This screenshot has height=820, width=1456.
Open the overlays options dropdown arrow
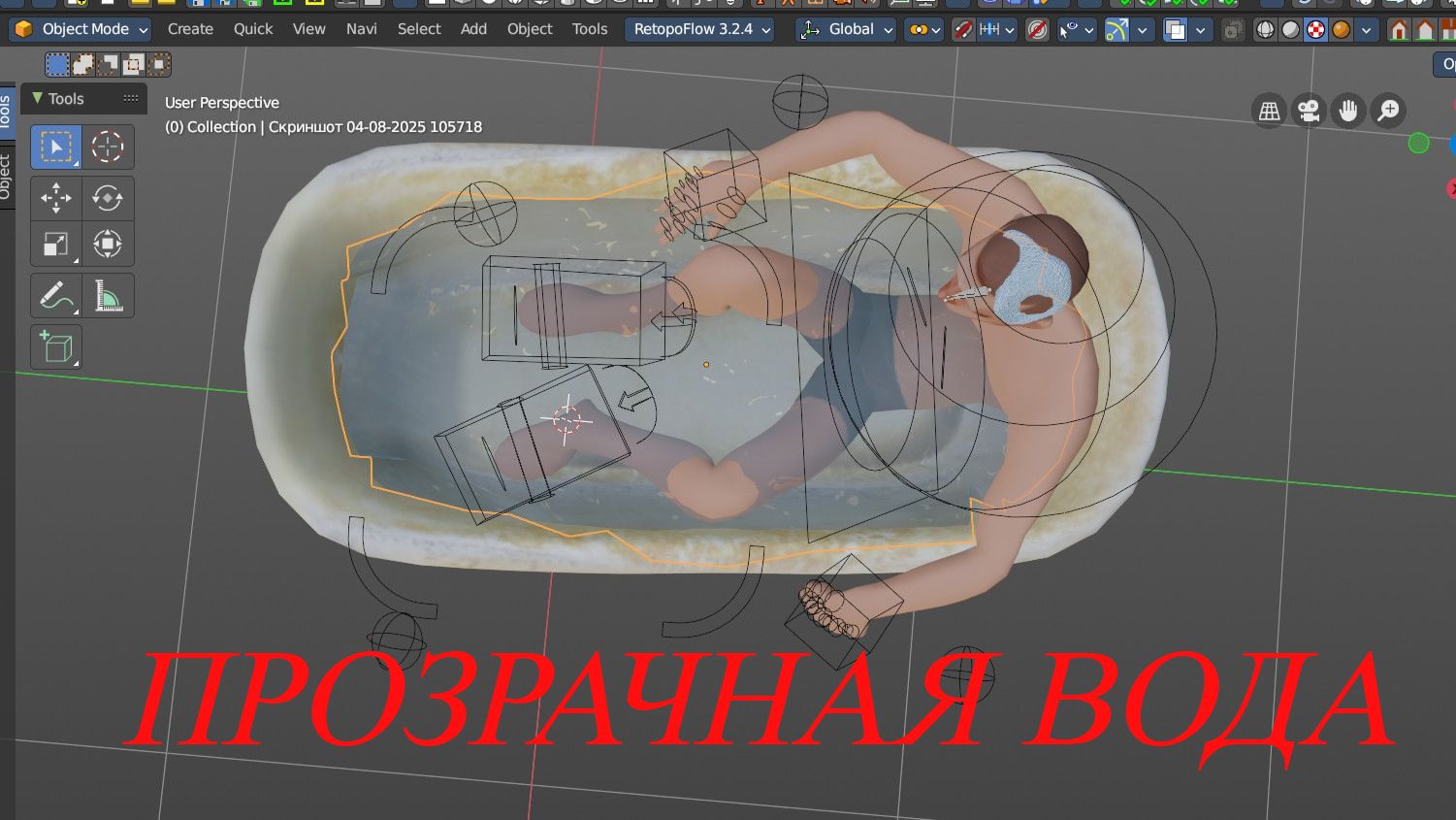click(1201, 30)
